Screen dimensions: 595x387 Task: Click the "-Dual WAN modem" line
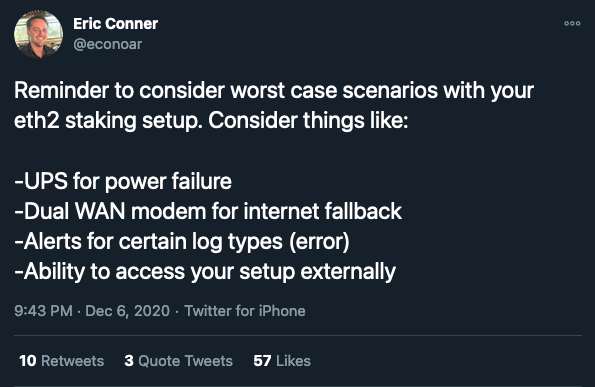pyautogui.click(x=208, y=211)
